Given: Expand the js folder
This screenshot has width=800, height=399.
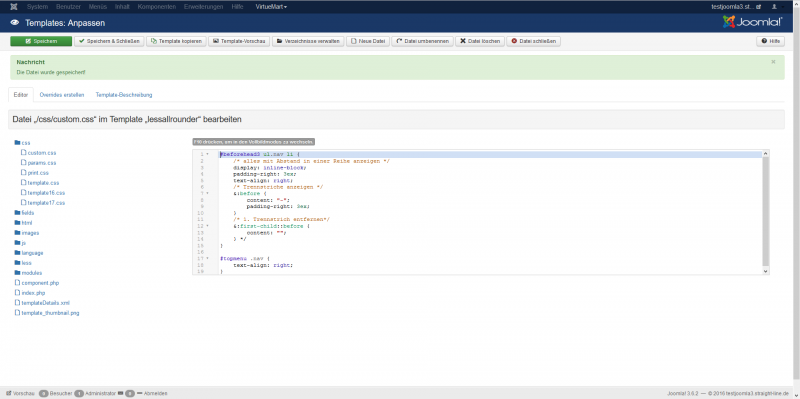Looking at the screenshot, I should point(20,243).
